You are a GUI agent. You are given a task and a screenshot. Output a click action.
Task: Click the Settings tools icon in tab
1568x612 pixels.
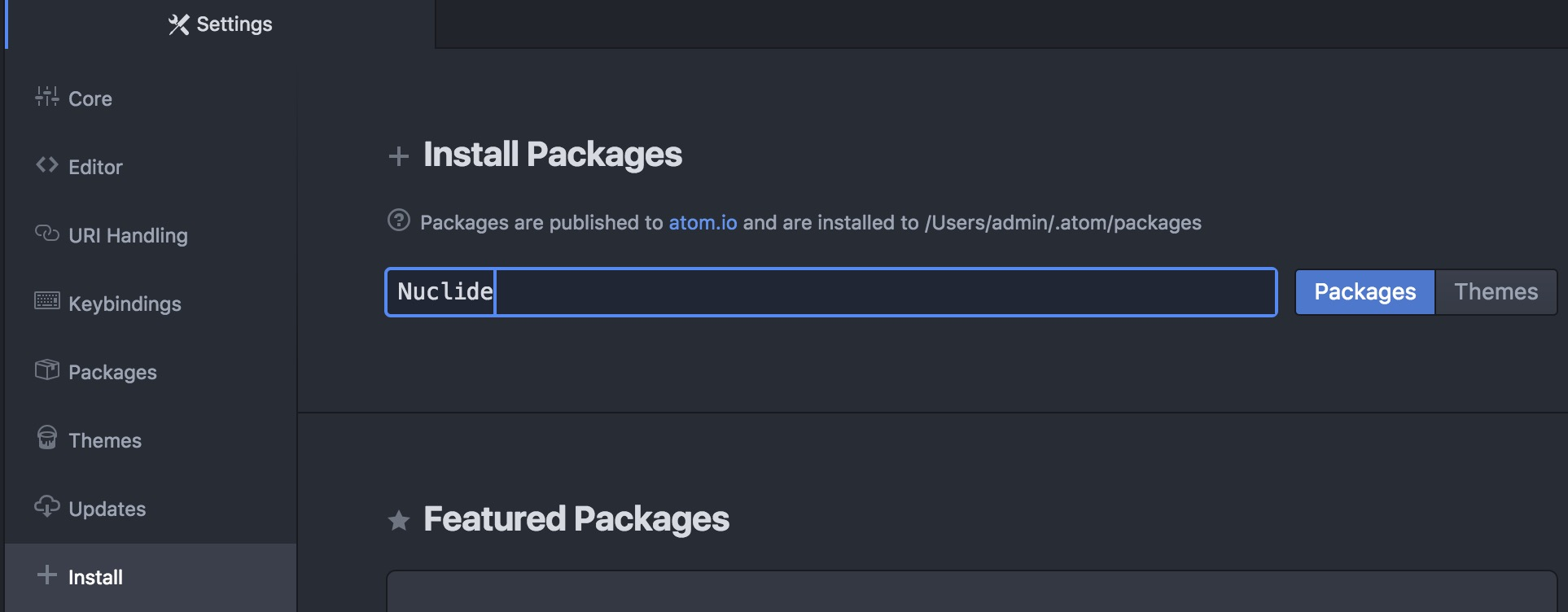(178, 24)
